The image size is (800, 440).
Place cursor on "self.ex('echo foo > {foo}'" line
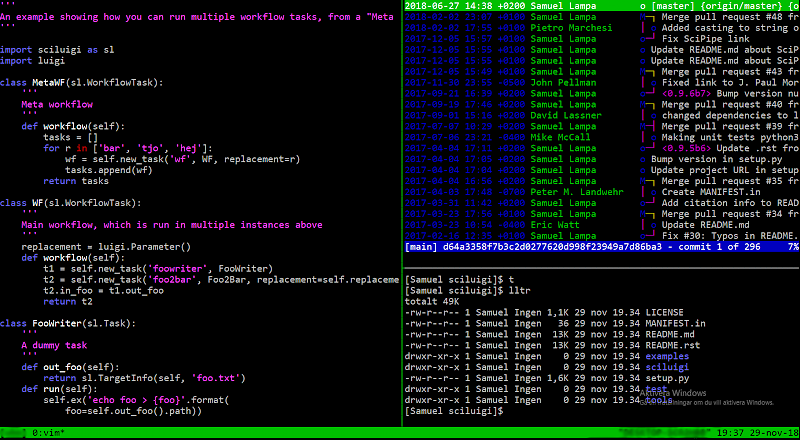click(x=136, y=400)
